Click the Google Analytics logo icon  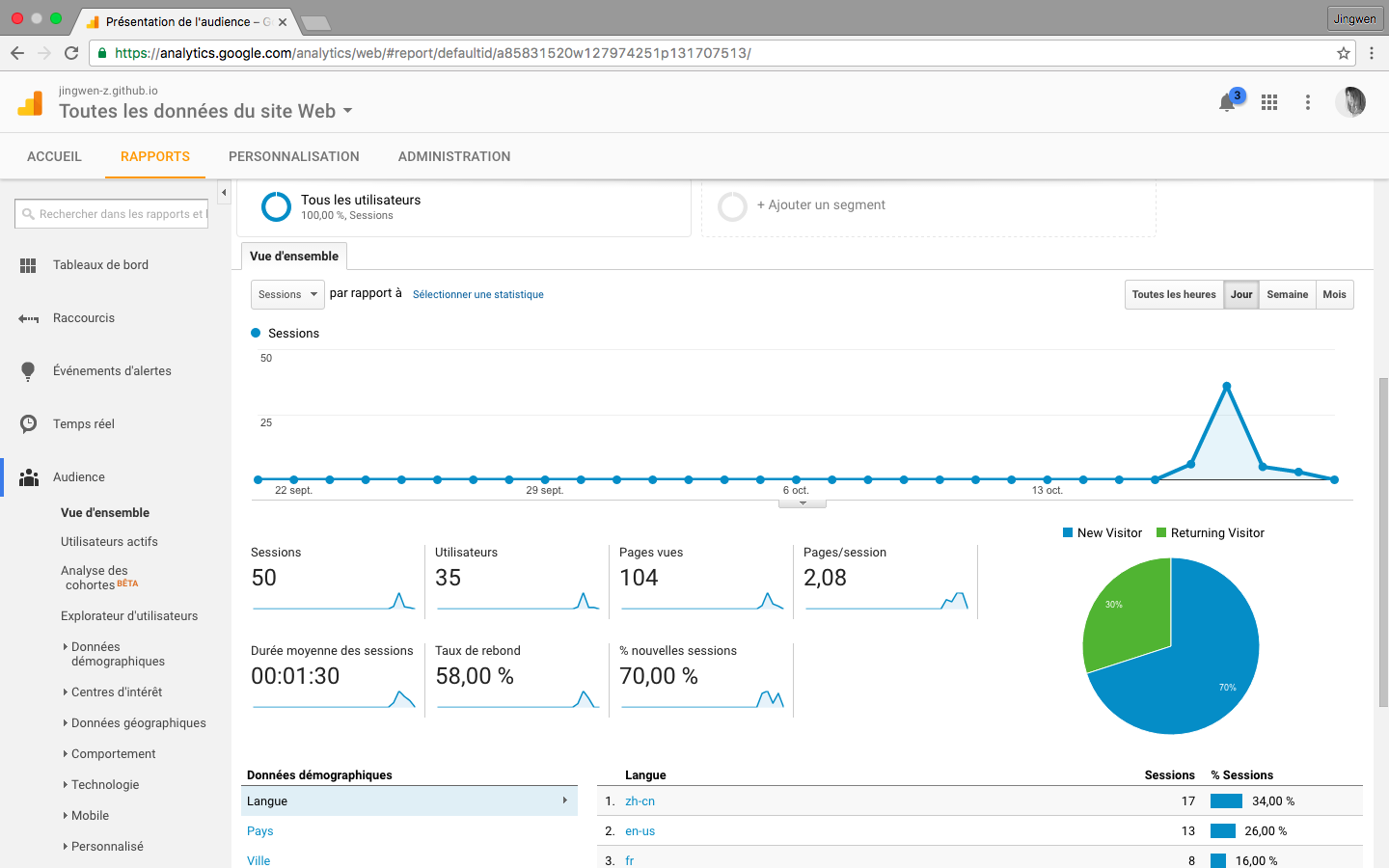click(x=31, y=102)
